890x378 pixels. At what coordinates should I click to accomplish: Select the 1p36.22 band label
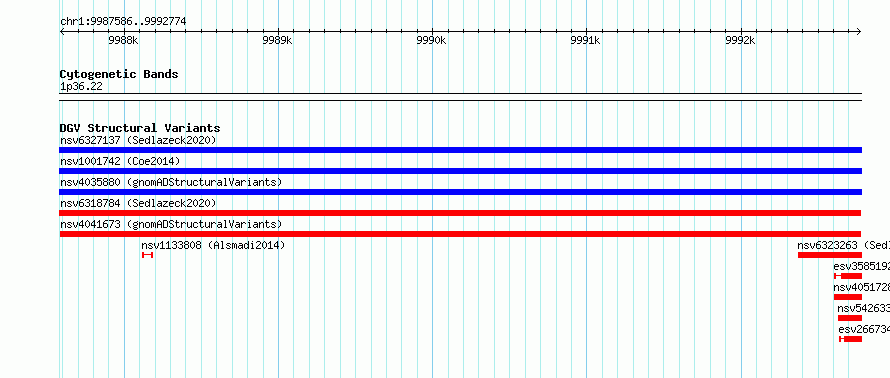(81, 87)
